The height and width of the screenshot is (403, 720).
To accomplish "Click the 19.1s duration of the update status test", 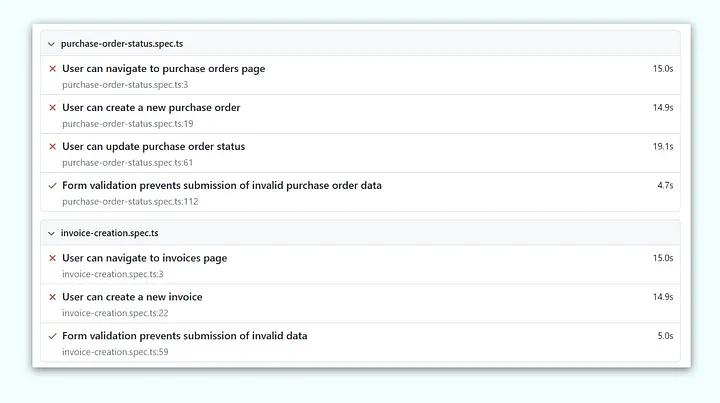I will point(662,147).
